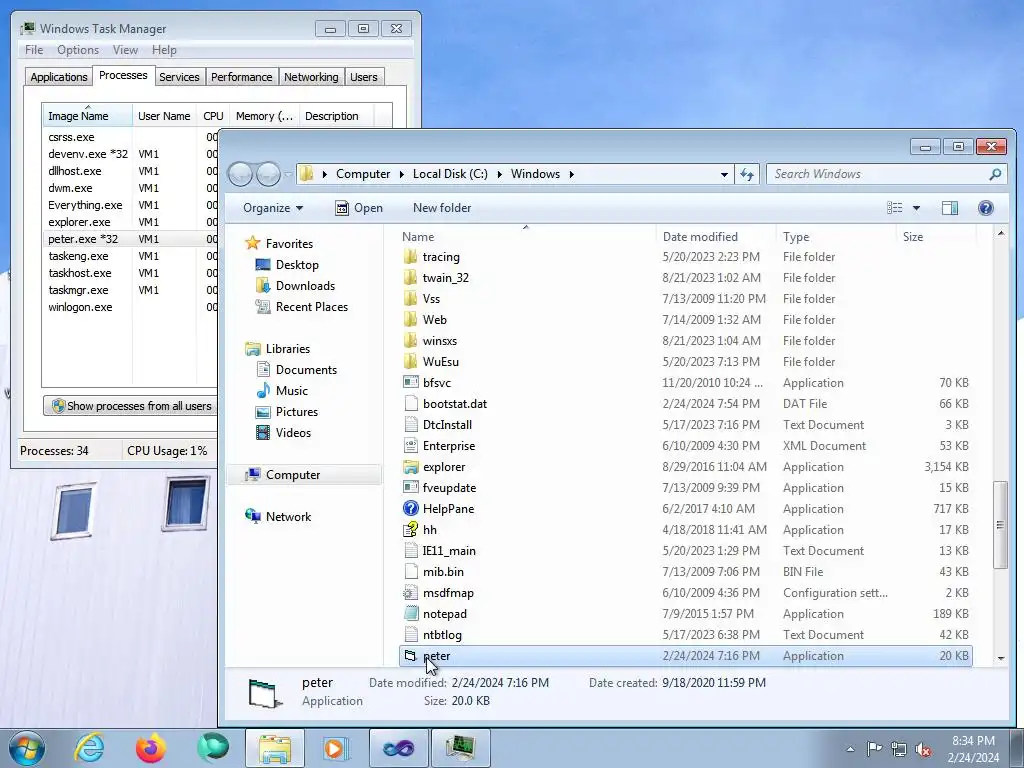Open the network tray icon
The width and height of the screenshot is (1024, 768).
click(x=899, y=749)
